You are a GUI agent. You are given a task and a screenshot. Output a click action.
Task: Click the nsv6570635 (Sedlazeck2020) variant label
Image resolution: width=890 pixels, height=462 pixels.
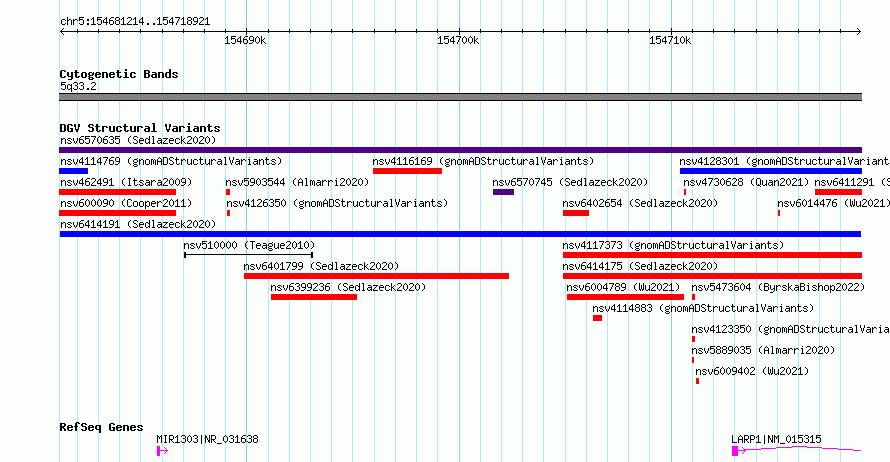tap(138, 140)
